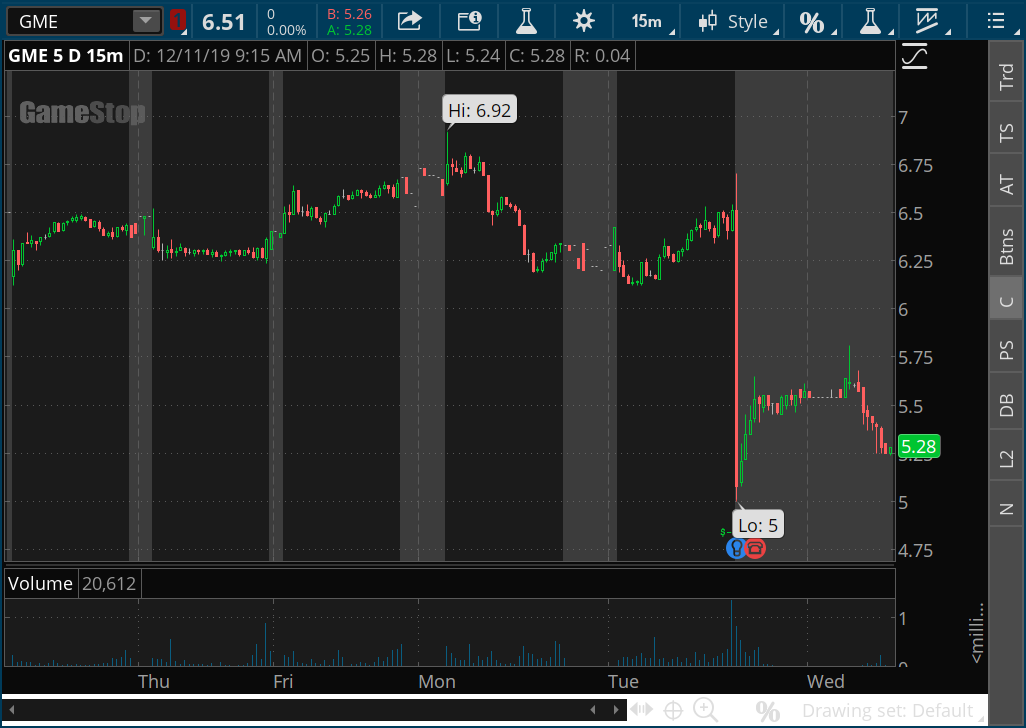Image resolution: width=1026 pixels, height=728 pixels.
Task: Click the green 5.28 current price label
Action: 919,447
